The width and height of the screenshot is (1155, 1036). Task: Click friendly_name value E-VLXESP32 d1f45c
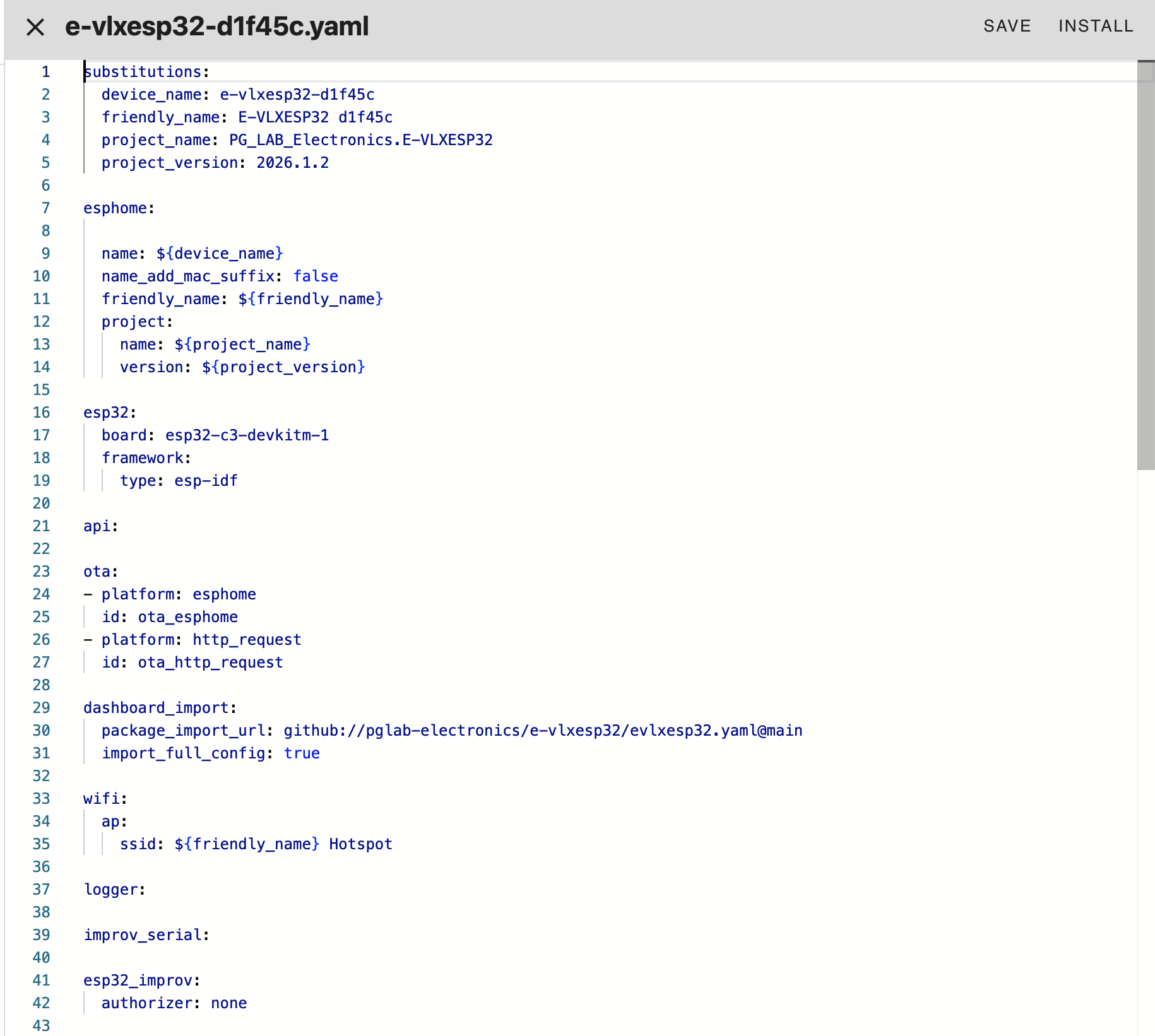(315, 117)
